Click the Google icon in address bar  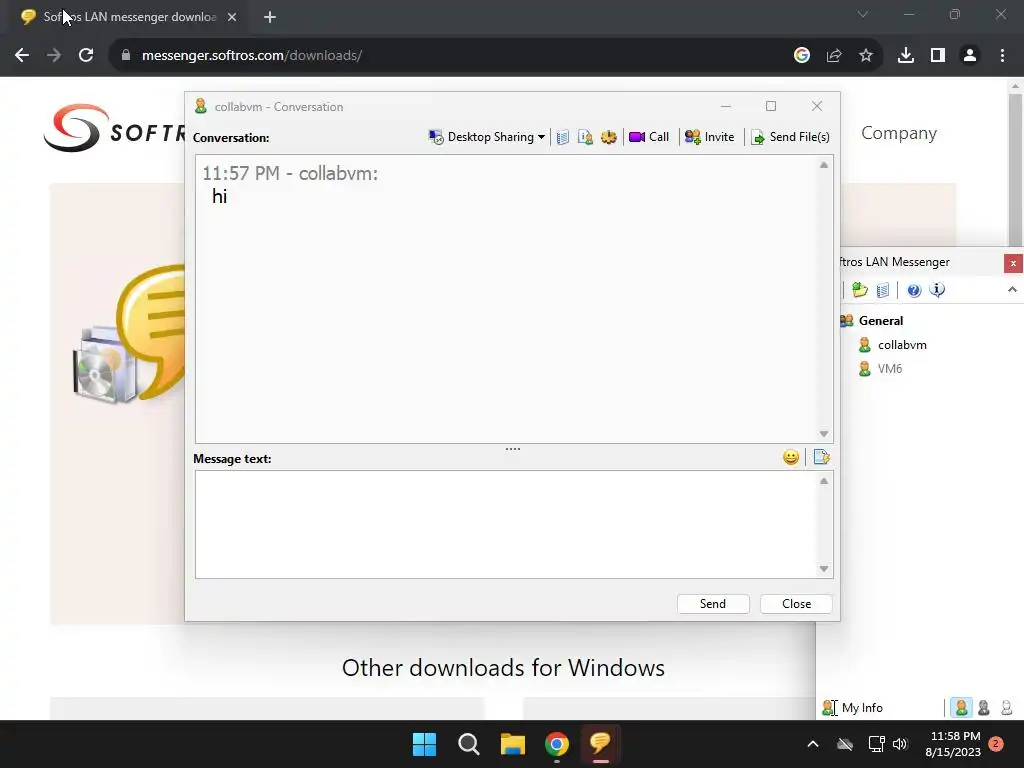click(802, 56)
